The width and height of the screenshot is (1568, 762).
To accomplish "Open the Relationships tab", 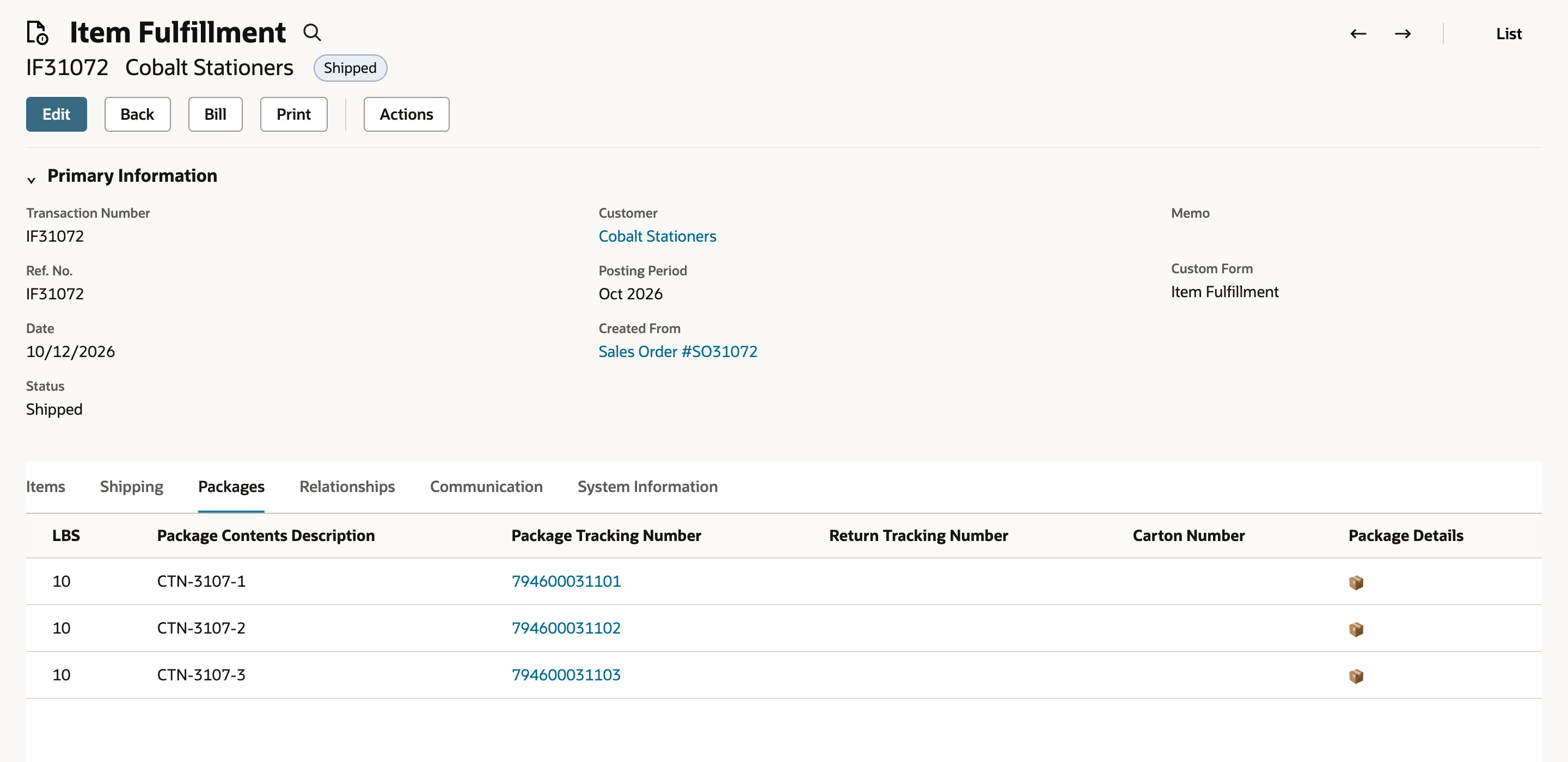I will pyautogui.click(x=347, y=486).
